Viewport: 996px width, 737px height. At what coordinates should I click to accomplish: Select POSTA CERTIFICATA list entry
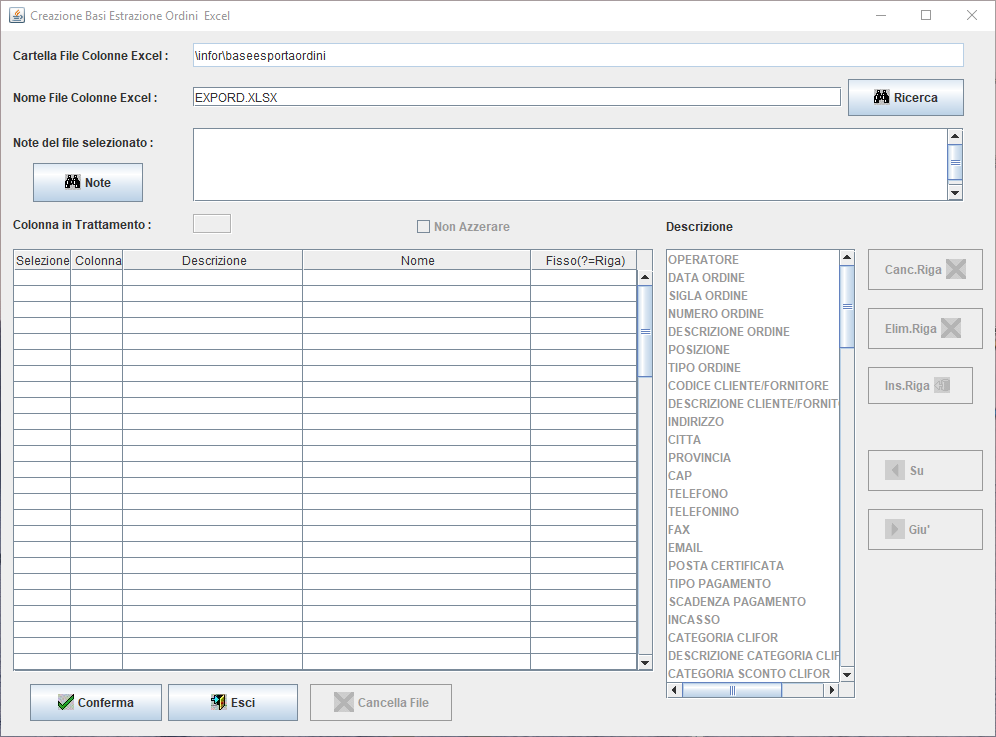[x=753, y=565]
